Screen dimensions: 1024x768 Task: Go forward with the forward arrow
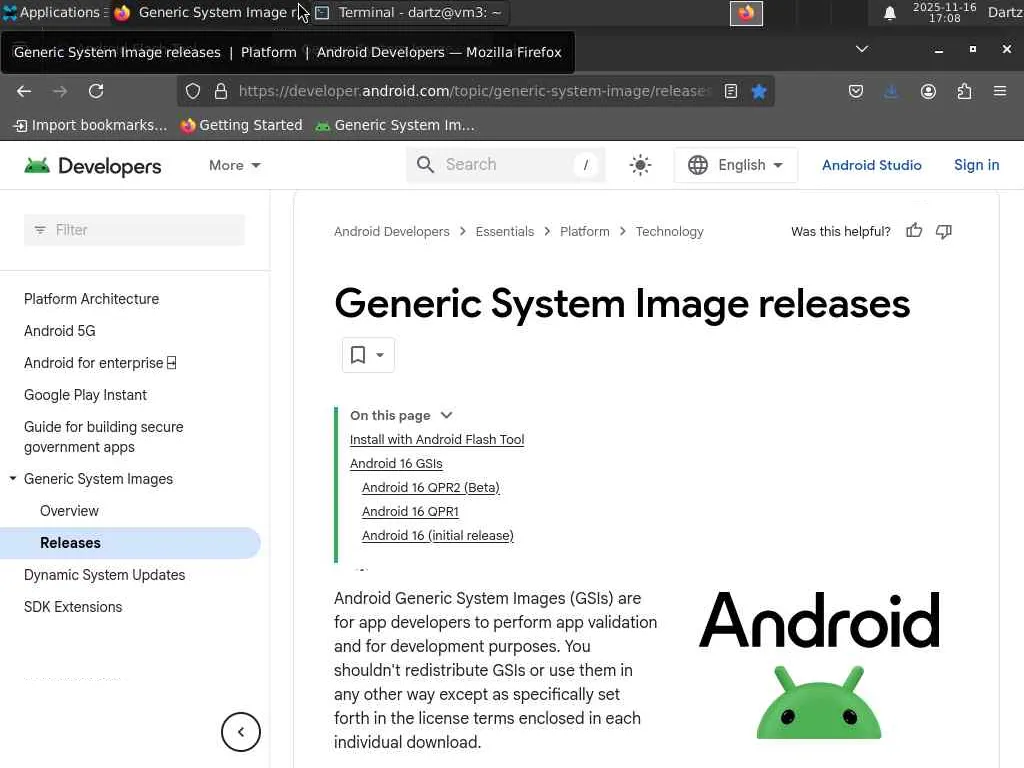(x=60, y=91)
